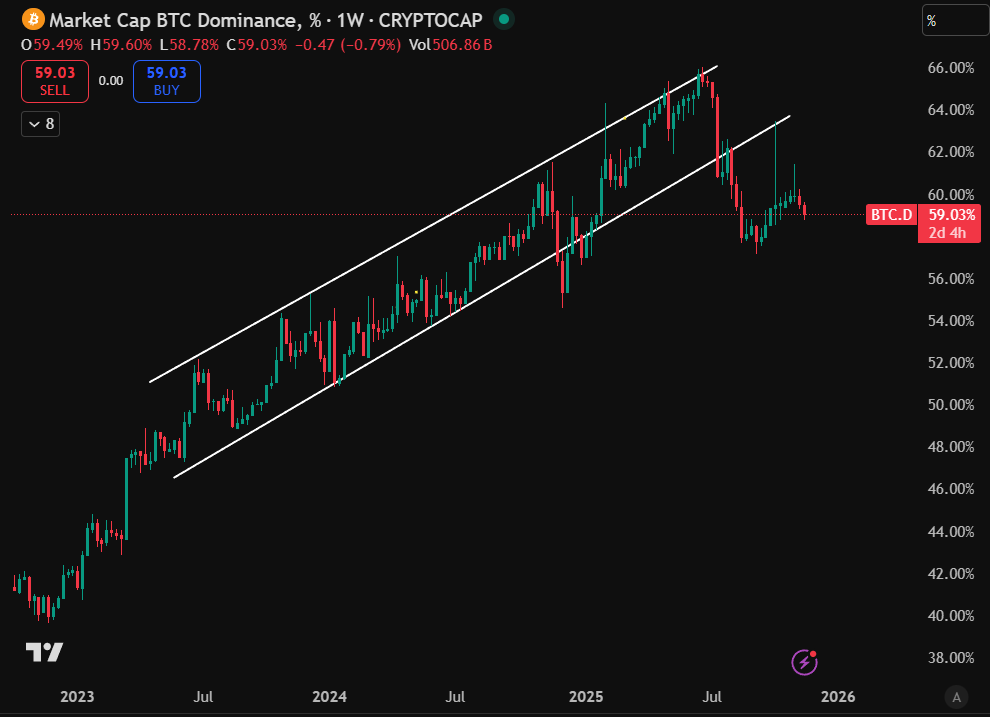The image size is (990, 717).
Task: Toggle auto scale button labeled A
Action: pos(957,697)
